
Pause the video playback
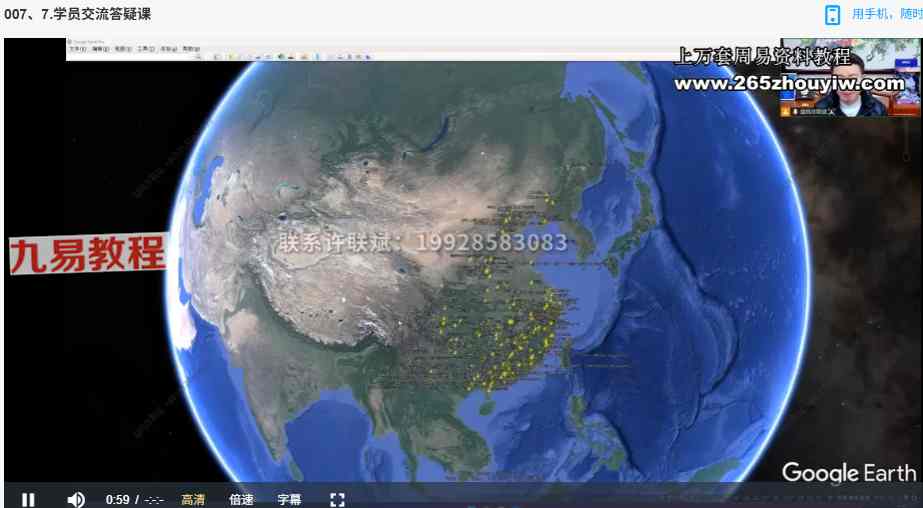click(x=29, y=499)
